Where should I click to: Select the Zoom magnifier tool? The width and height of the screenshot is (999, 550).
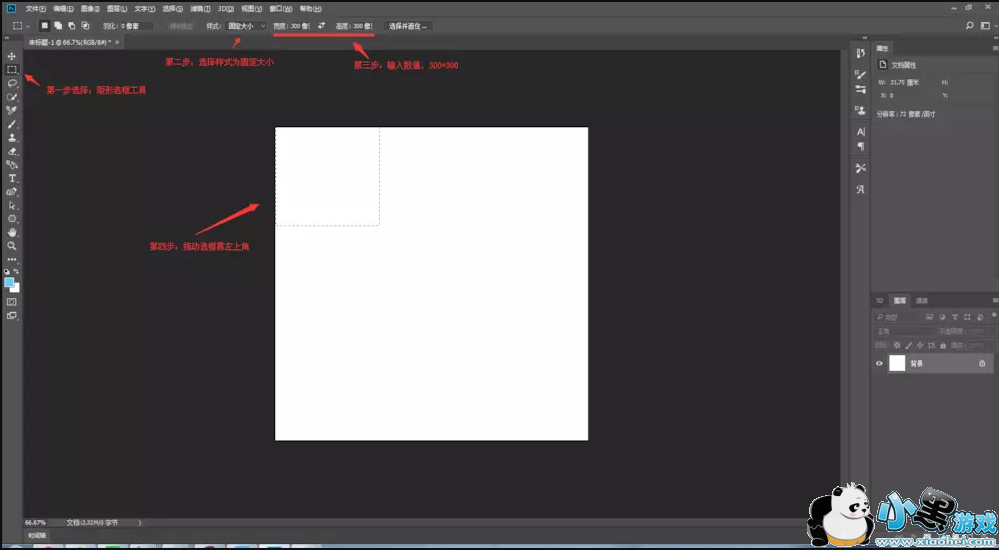coord(12,245)
